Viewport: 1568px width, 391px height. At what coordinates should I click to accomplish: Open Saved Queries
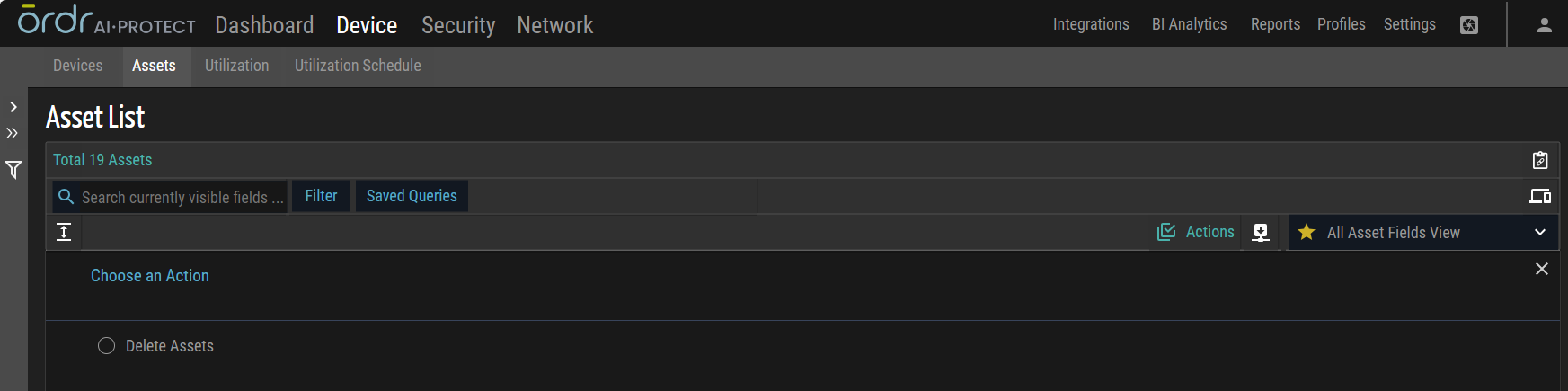pyautogui.click(x=412, y=196)
